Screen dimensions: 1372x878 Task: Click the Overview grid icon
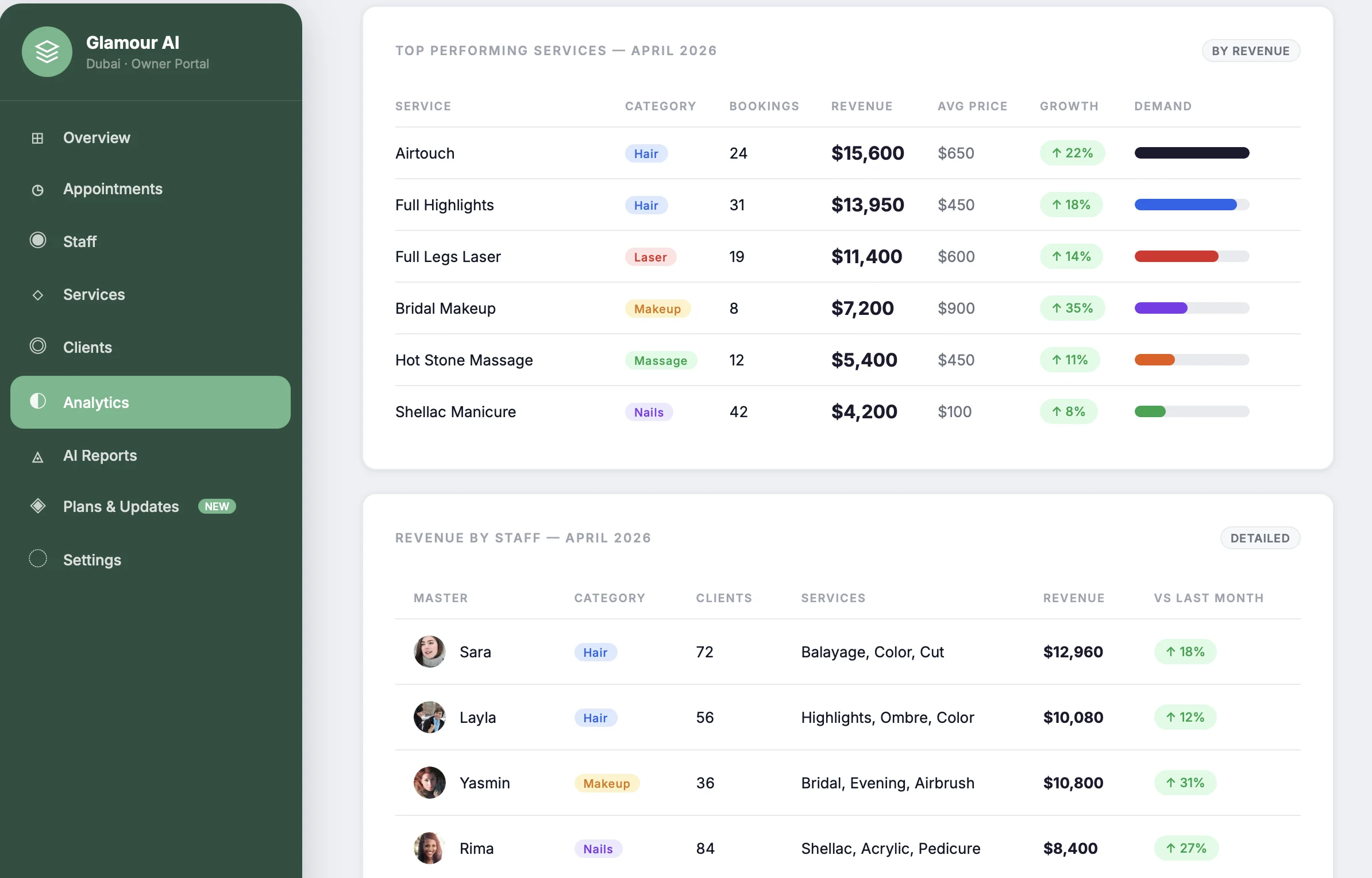click(x=37, y=138)
